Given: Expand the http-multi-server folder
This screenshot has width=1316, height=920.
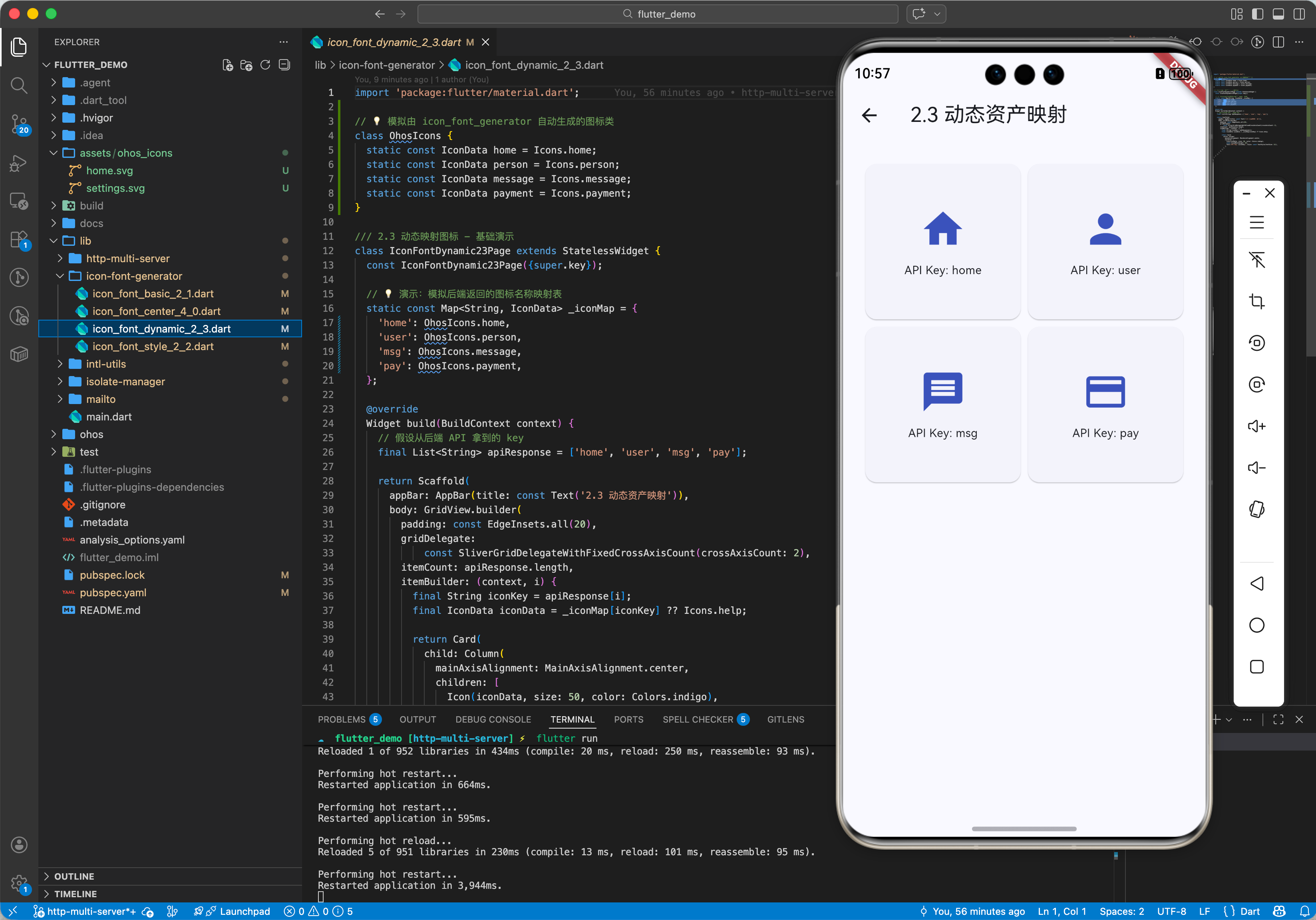Looking at the screenshot, I should (x=127, y=259).
